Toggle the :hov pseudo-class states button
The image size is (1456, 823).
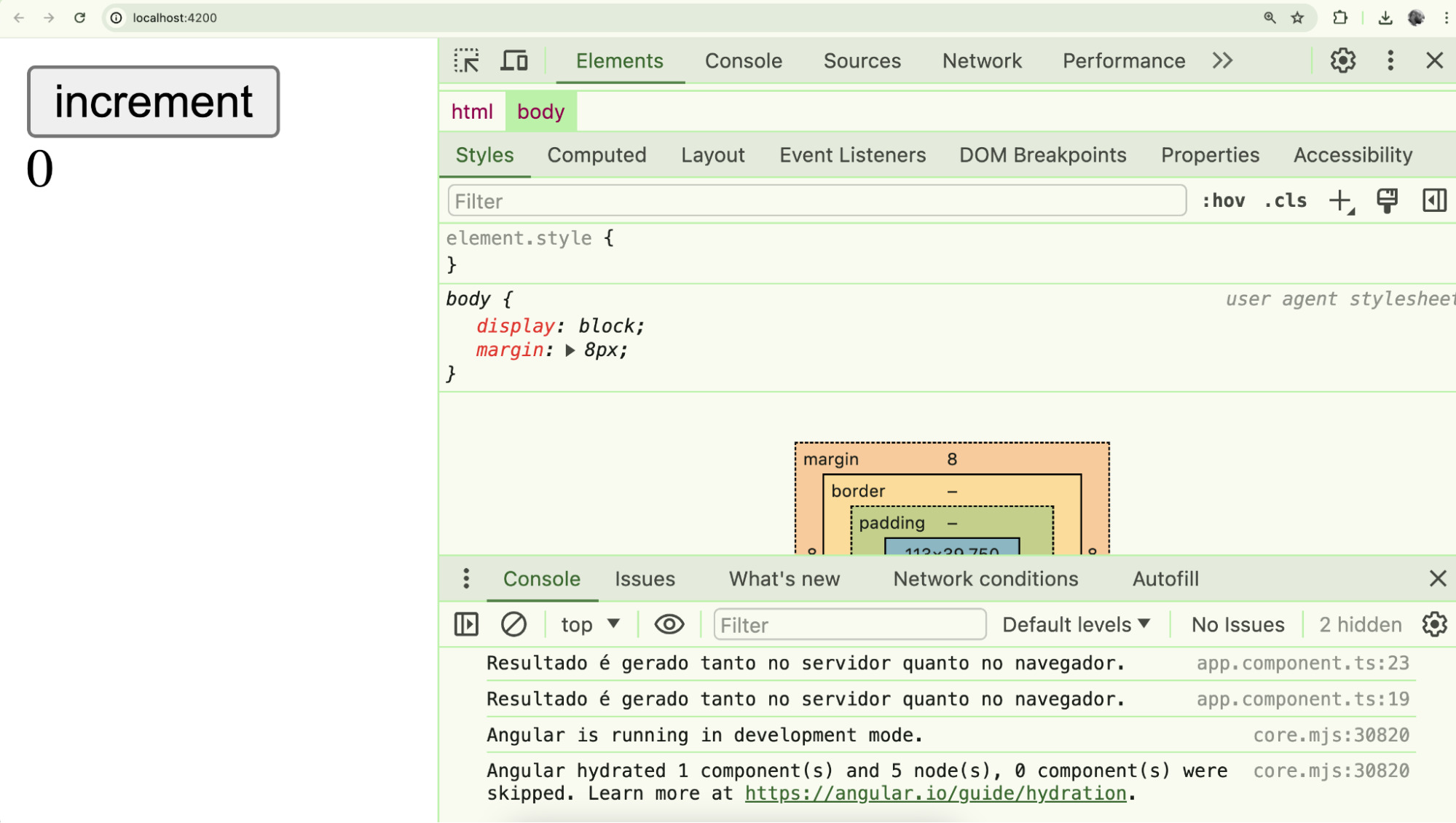pos(1222,201)
